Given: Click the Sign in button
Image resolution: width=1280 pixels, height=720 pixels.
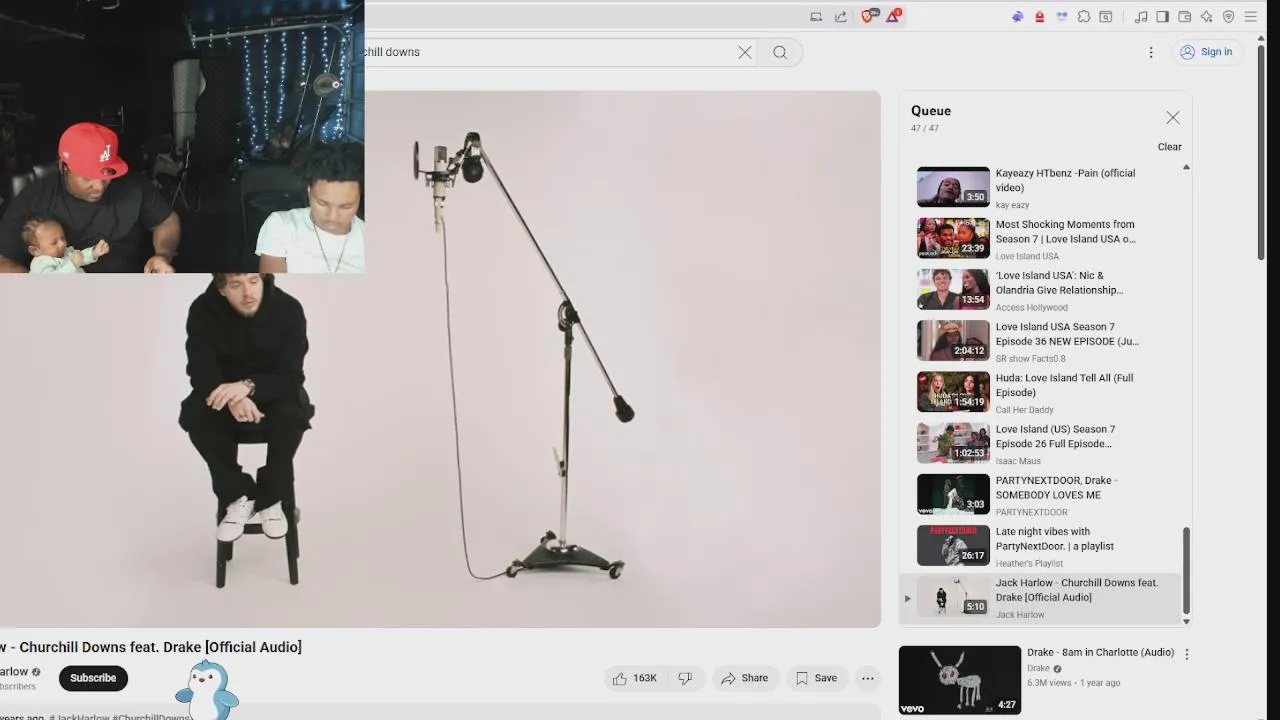Looking at the screenshot, I should point(1206,52).
